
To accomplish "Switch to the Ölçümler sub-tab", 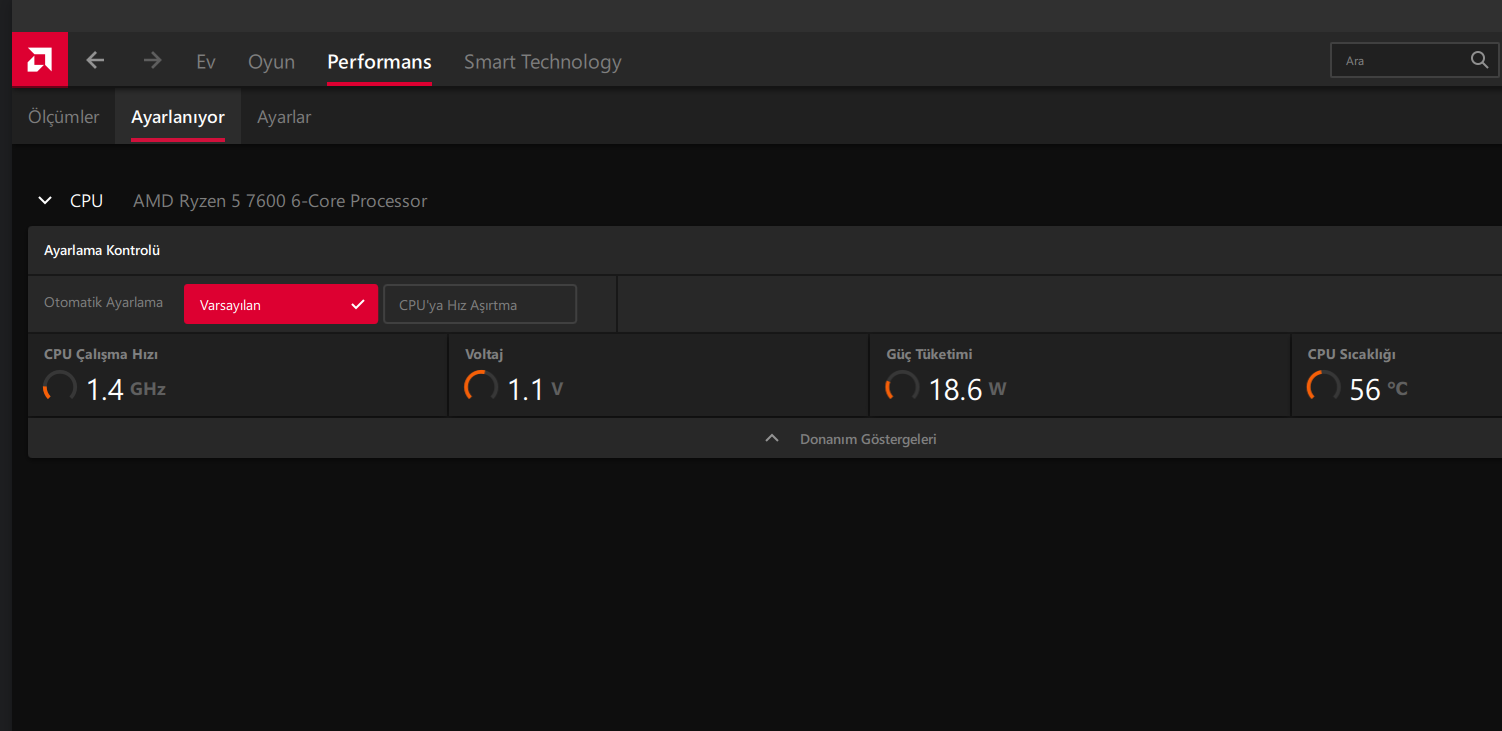I will point(64,117).
